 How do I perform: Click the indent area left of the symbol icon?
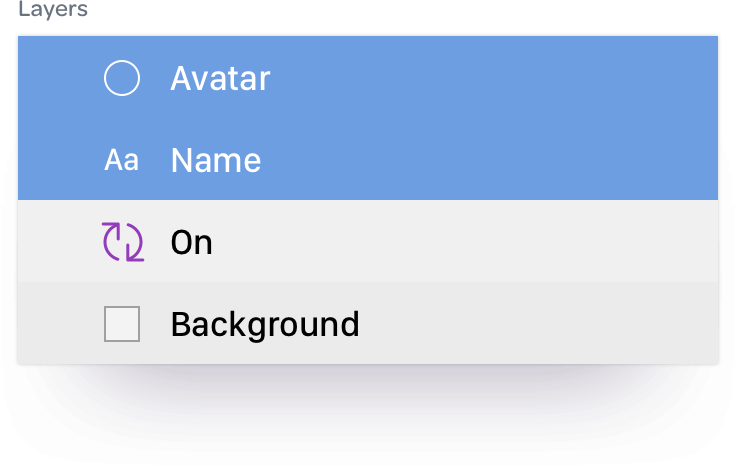pos(59,242)
